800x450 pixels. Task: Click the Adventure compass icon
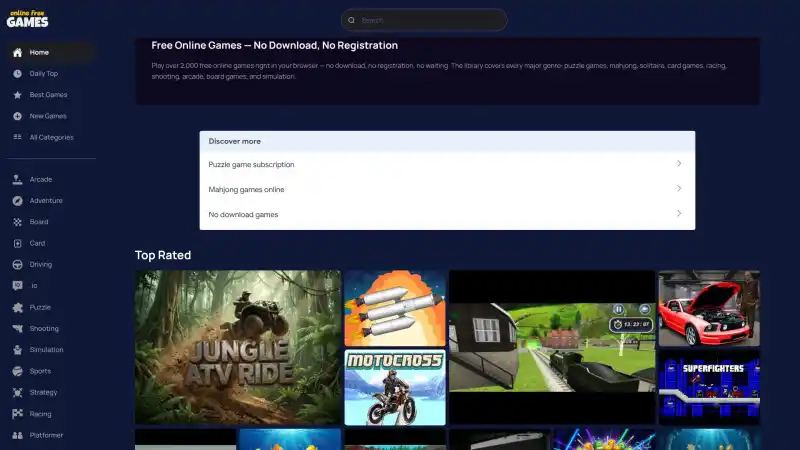[17, 201]
